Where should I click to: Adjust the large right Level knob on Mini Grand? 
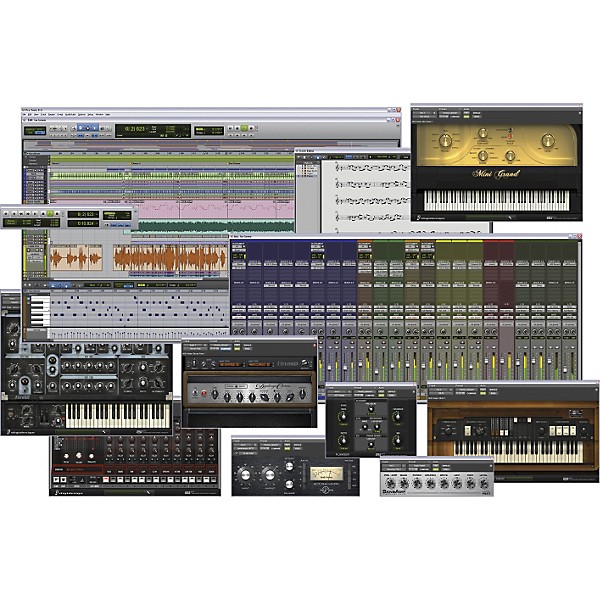tap(548, 141)
